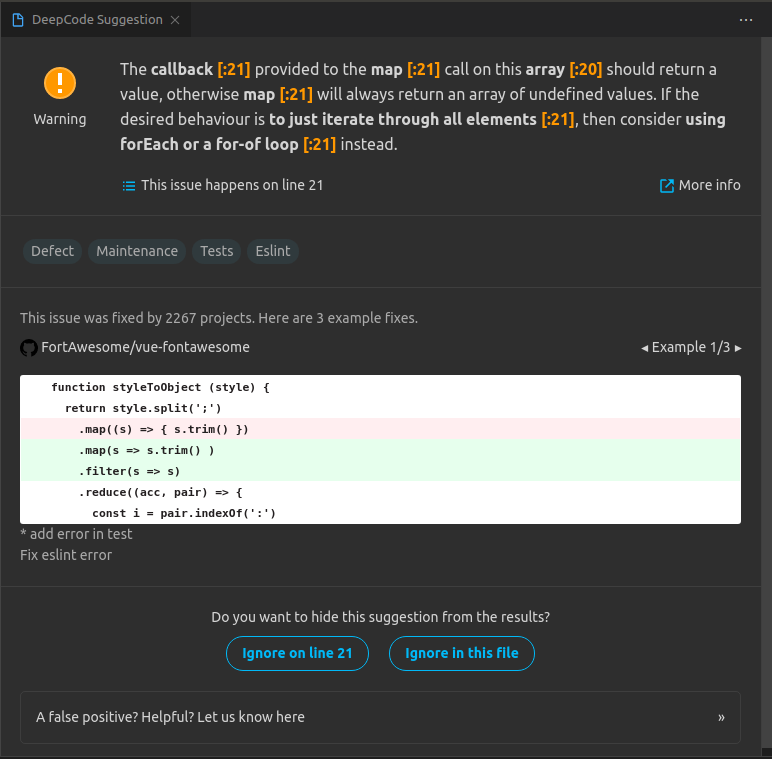Click the orange Warning severity icon
772x759 pixels.
(x=60, y=82)
